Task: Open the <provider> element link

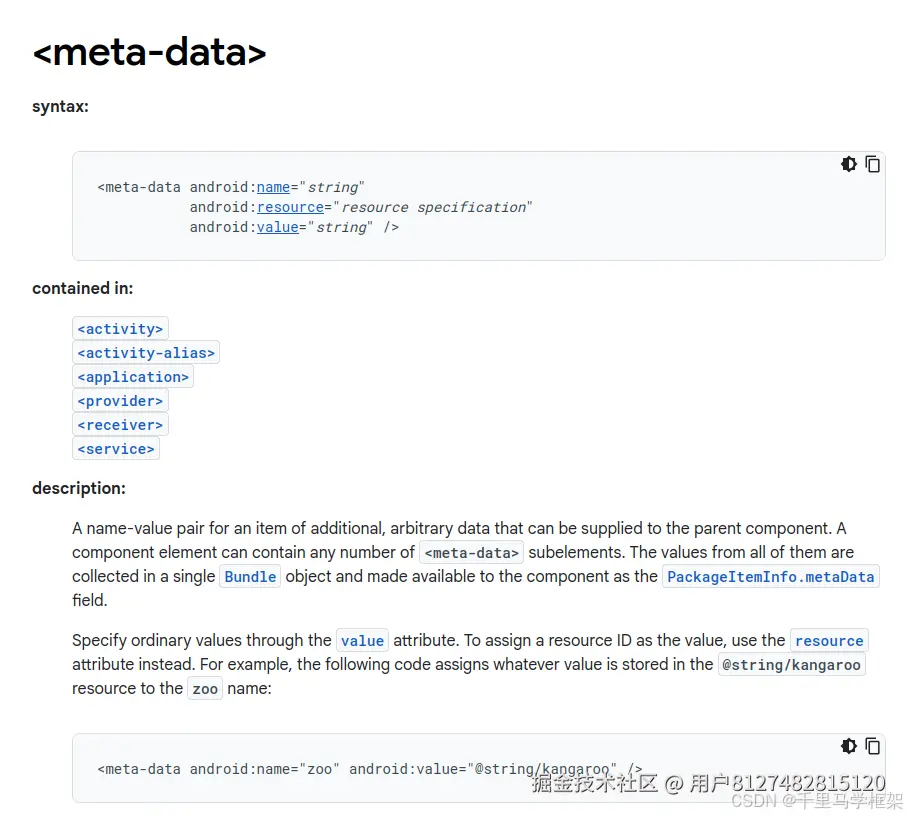Action: coord(120,401)
